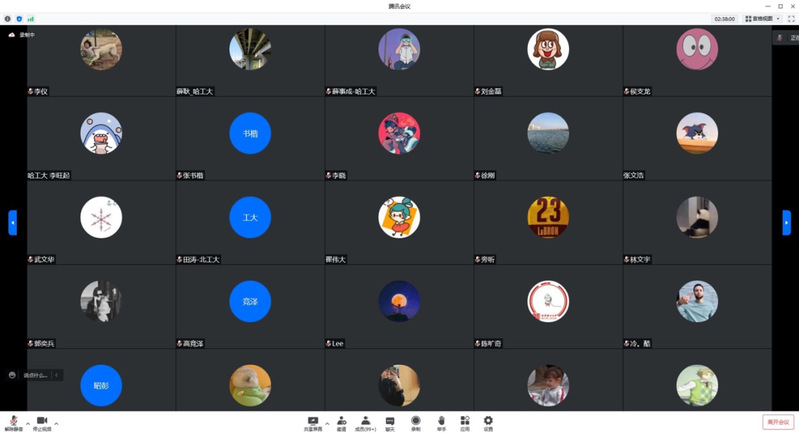
Task: Click the stop video camera icon
Action: (x=42, y=421)
